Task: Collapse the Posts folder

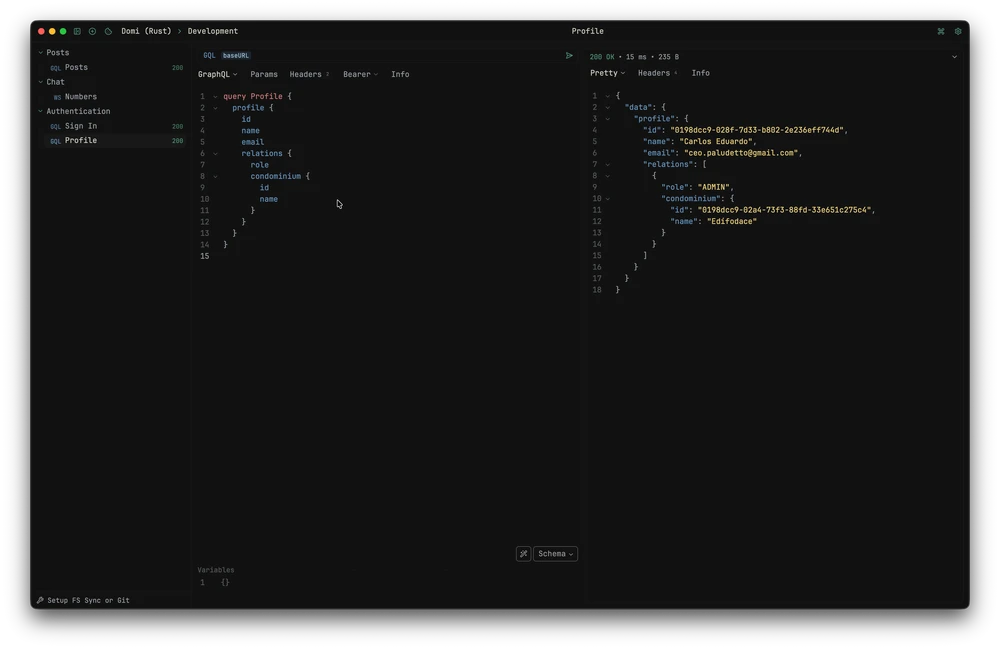Action: pyautogui.click(x=41, y=53)
